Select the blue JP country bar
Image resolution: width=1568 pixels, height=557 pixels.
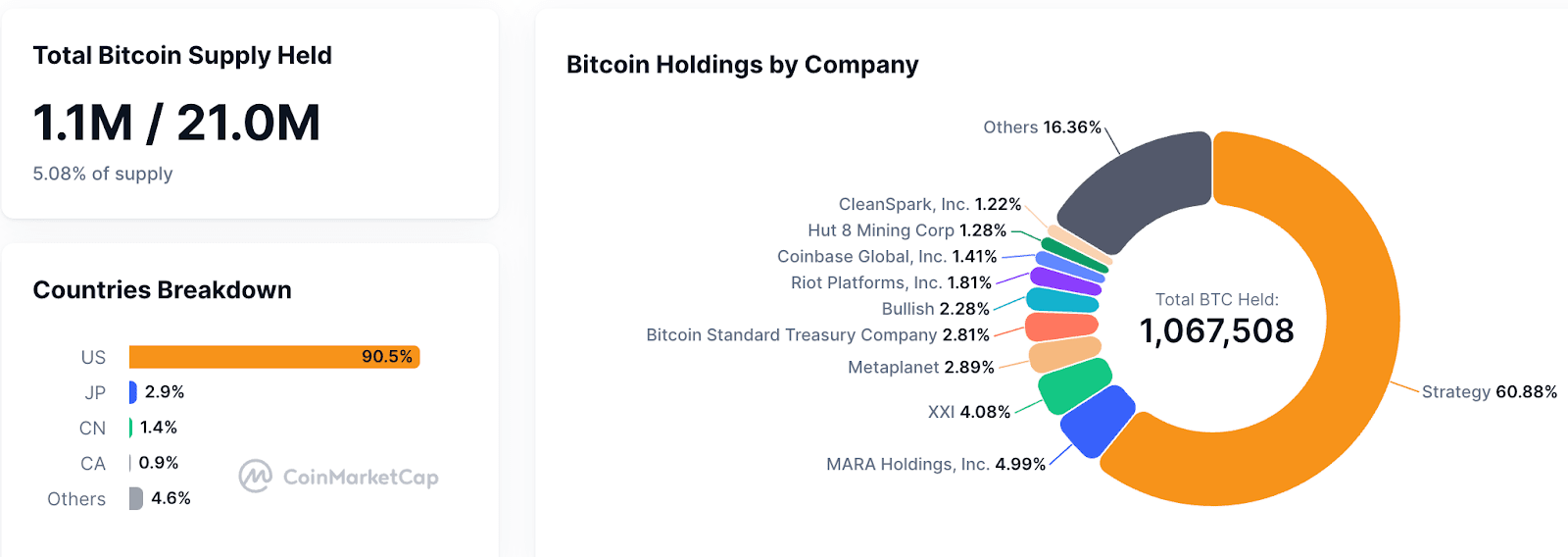(132, 392)
